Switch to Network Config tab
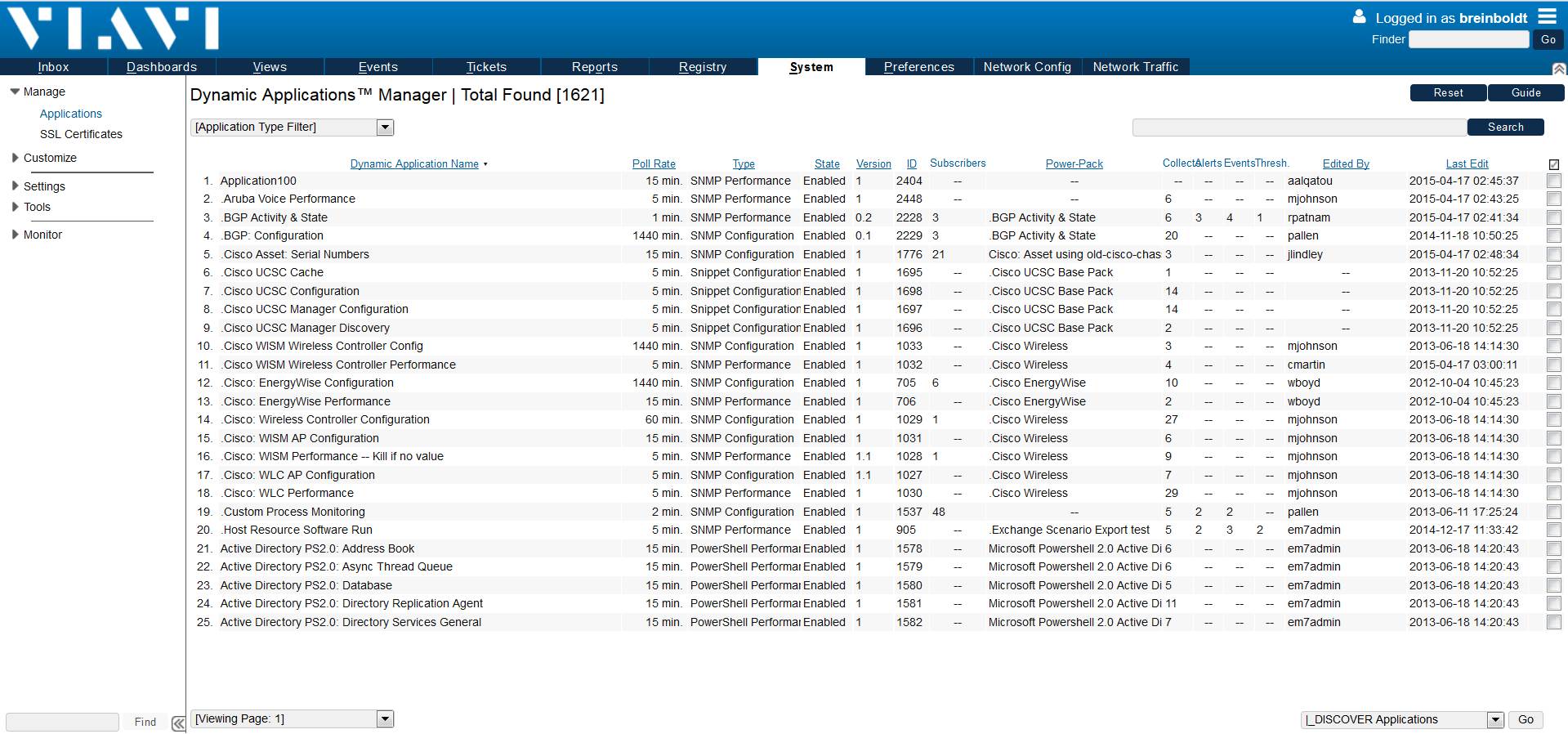This screenshot has height=734, width=1568. [1027, 67]
